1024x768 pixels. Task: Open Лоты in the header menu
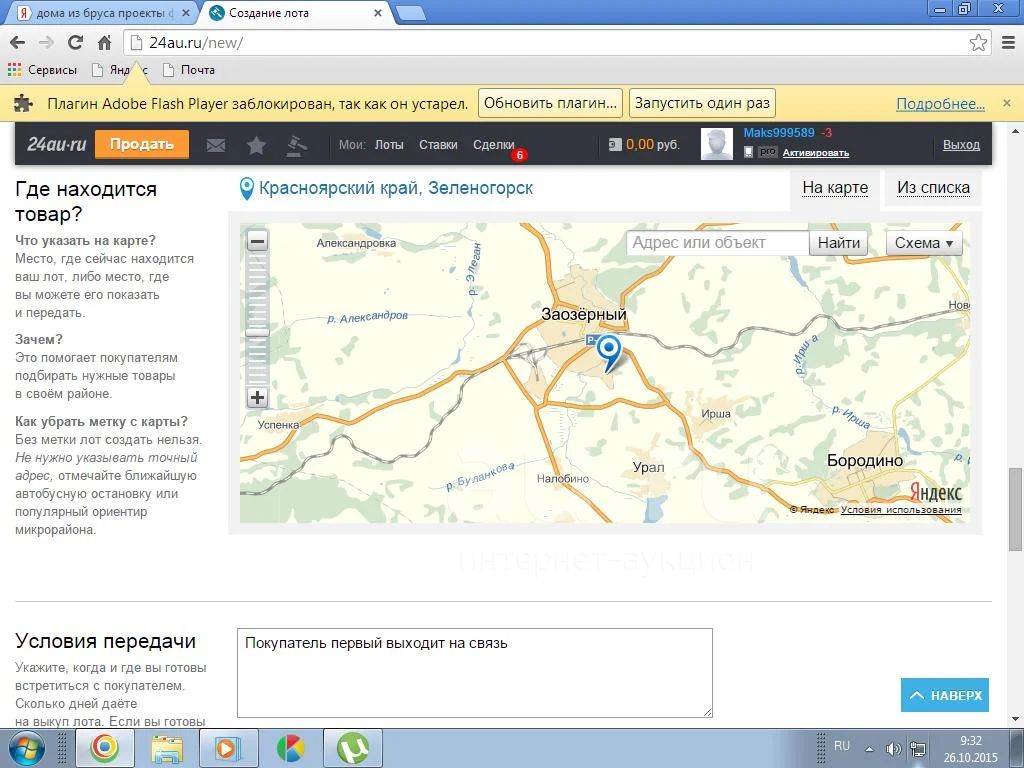pyautogui.click(x=389, y=145)
